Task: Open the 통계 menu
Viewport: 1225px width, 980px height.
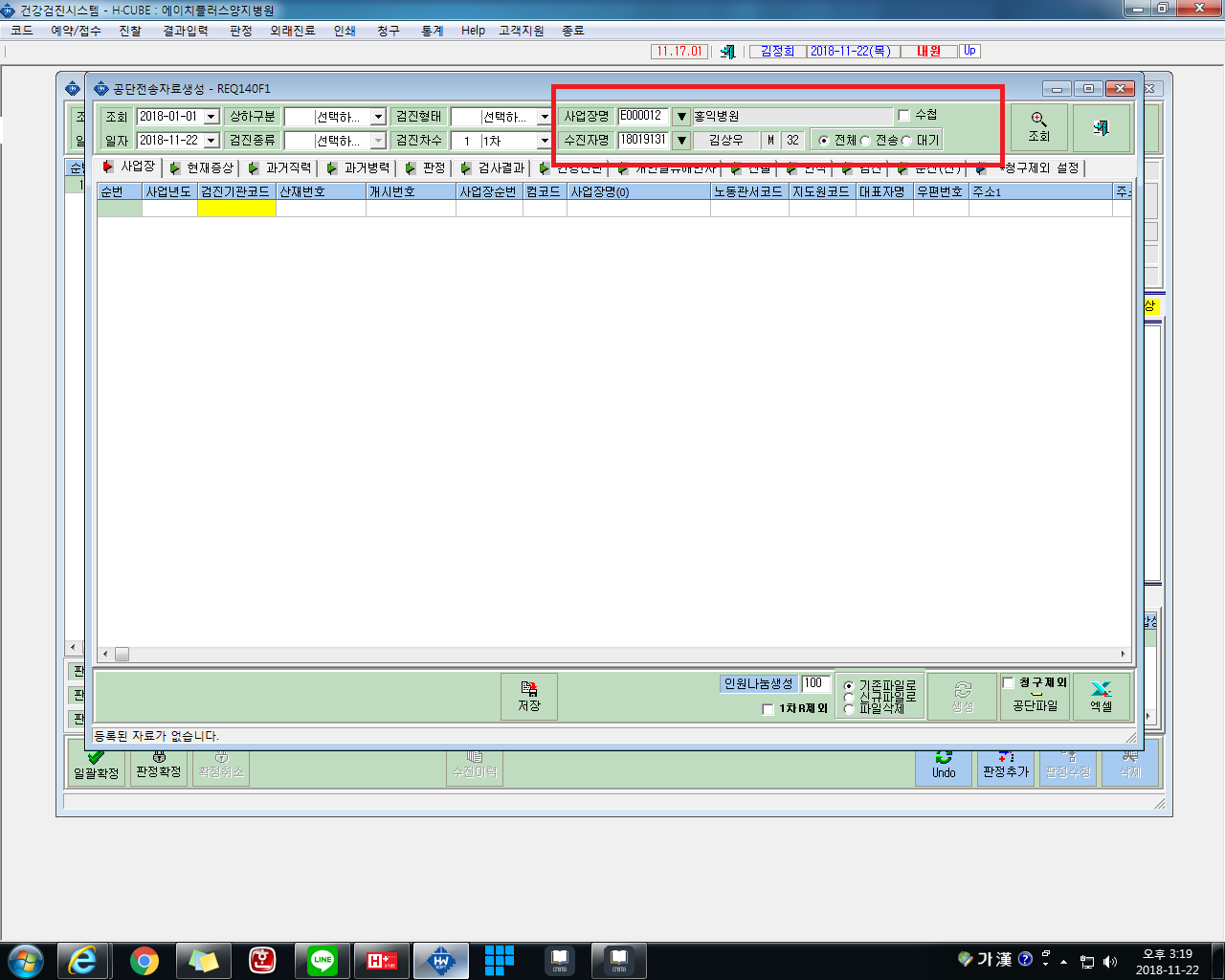Action: point(433,31)
